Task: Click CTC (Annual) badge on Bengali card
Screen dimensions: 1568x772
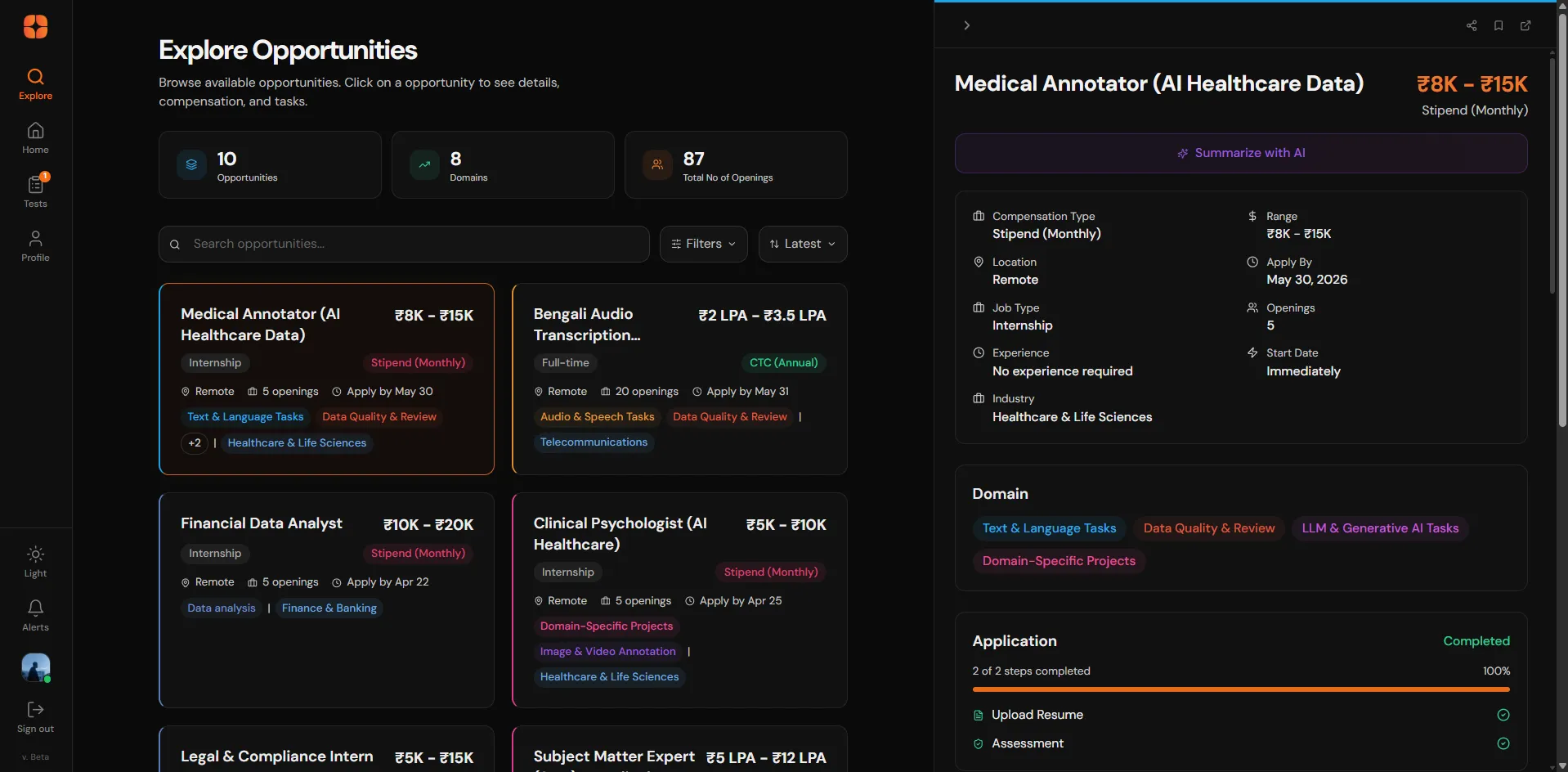Action: pos(783,363)
